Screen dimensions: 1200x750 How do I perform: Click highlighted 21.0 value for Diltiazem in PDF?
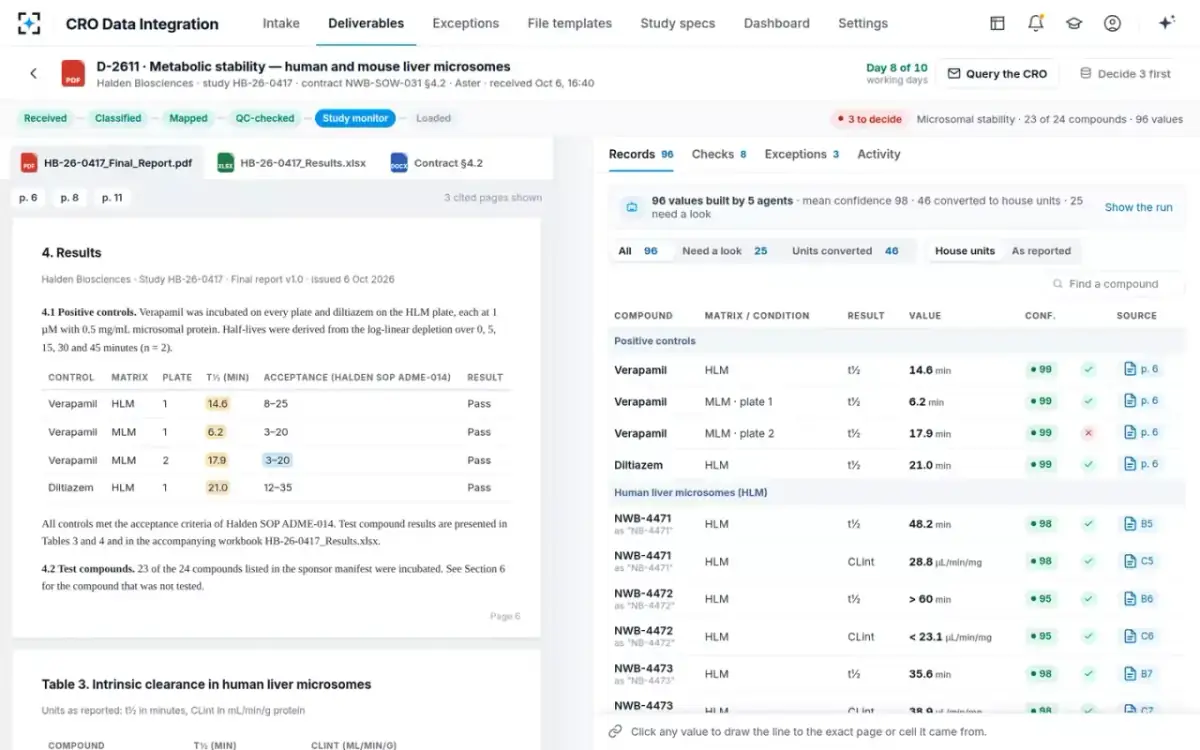pos(217,488)
